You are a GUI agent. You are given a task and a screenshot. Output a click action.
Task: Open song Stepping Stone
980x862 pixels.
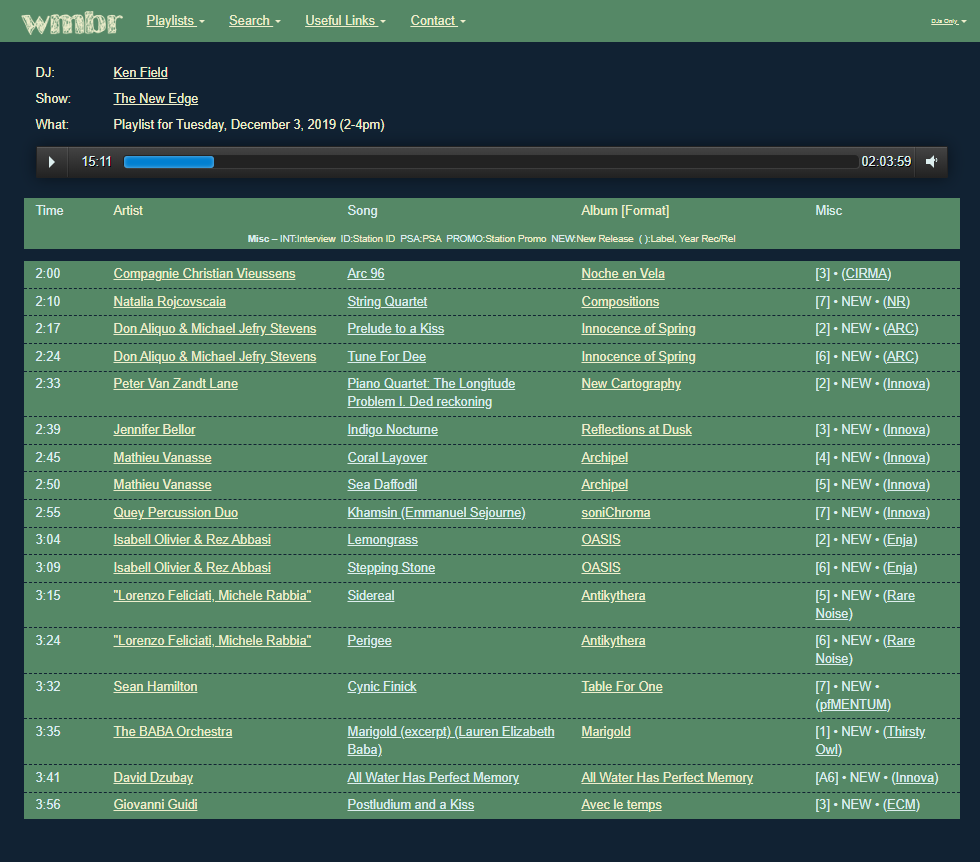click(x=391, y=568)
